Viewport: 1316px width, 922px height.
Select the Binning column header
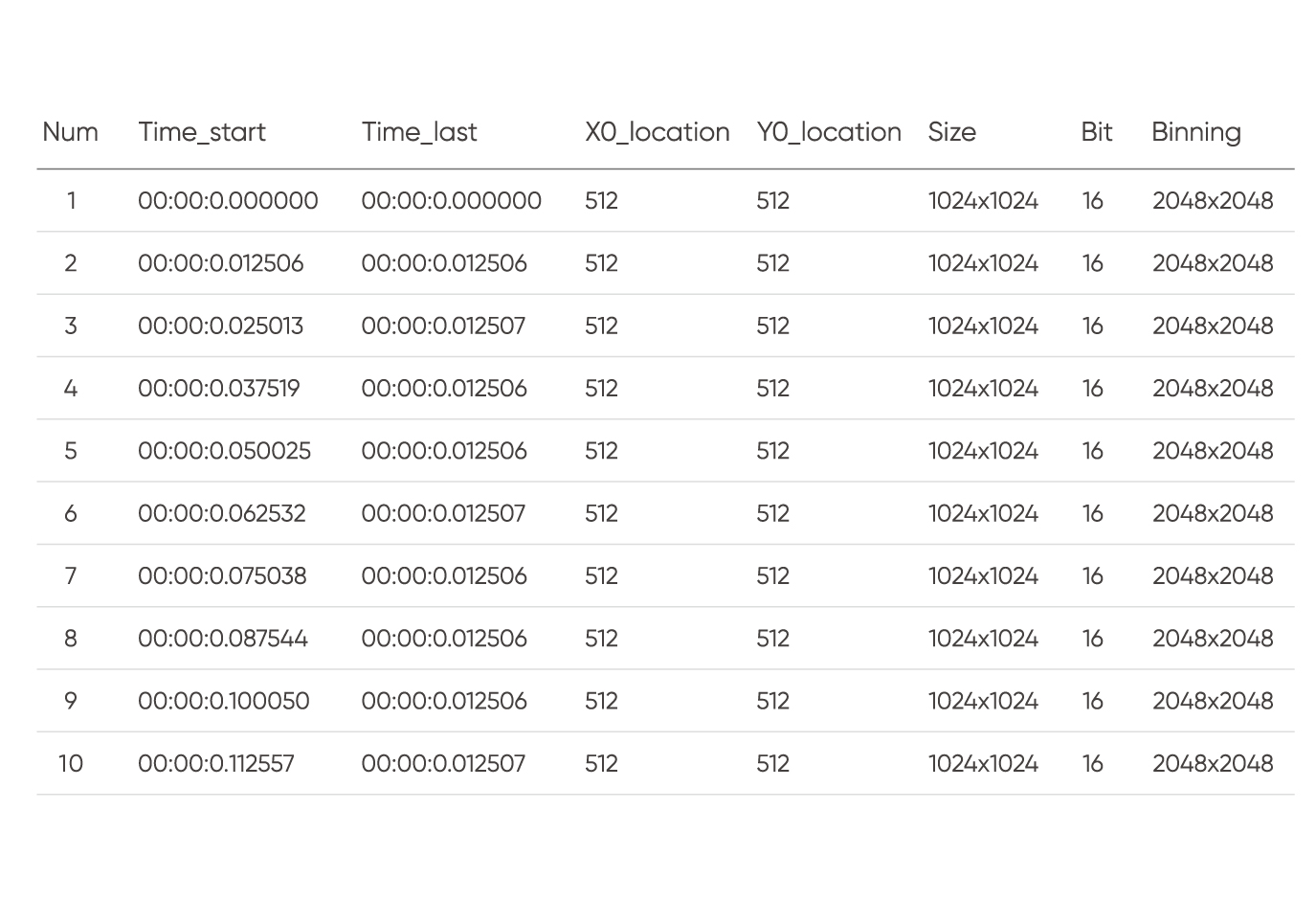[x=1195, y=132]
